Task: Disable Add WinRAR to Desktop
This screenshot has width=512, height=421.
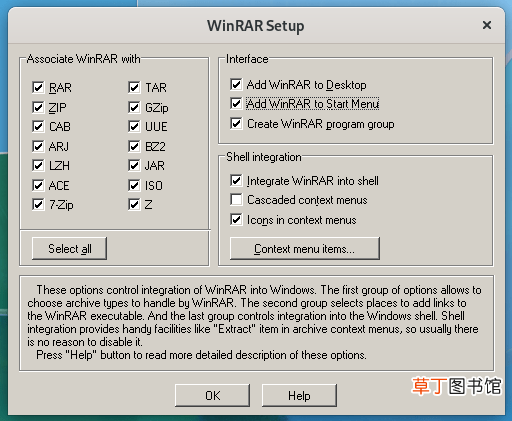Action: [x=236, y=84]
